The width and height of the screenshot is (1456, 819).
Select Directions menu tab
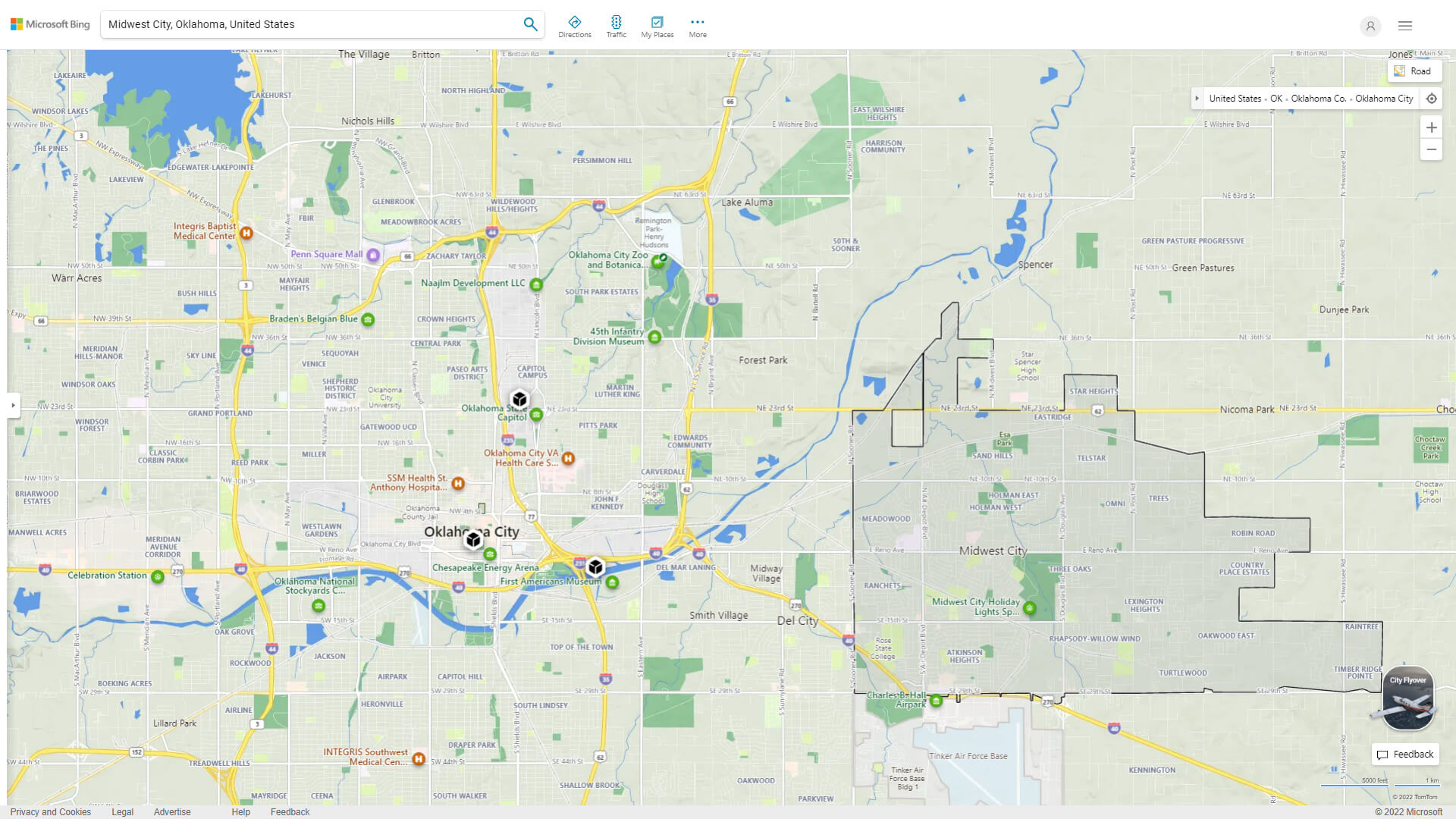(575, 26)
